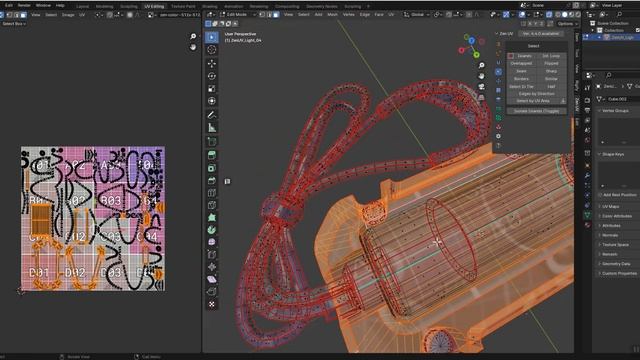640x360 pixels.
Task: Enable face select mode in 3D viewport header
Action: click(x=276, y=15)
